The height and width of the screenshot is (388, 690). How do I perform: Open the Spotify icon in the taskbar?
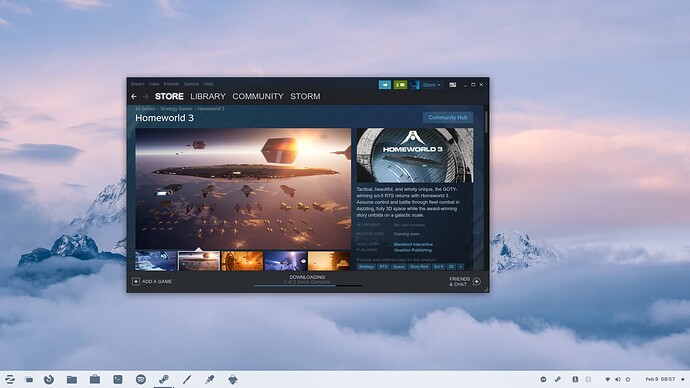click(x=141, y=379)
